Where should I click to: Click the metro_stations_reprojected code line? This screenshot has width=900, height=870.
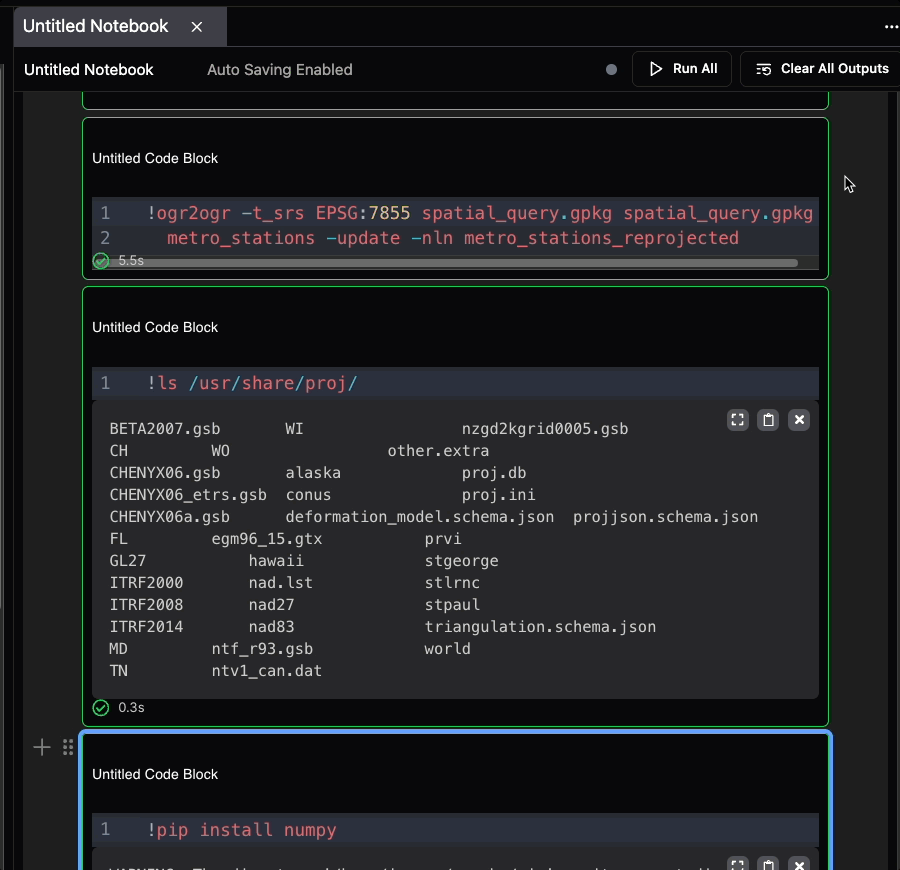pos(453,238)
